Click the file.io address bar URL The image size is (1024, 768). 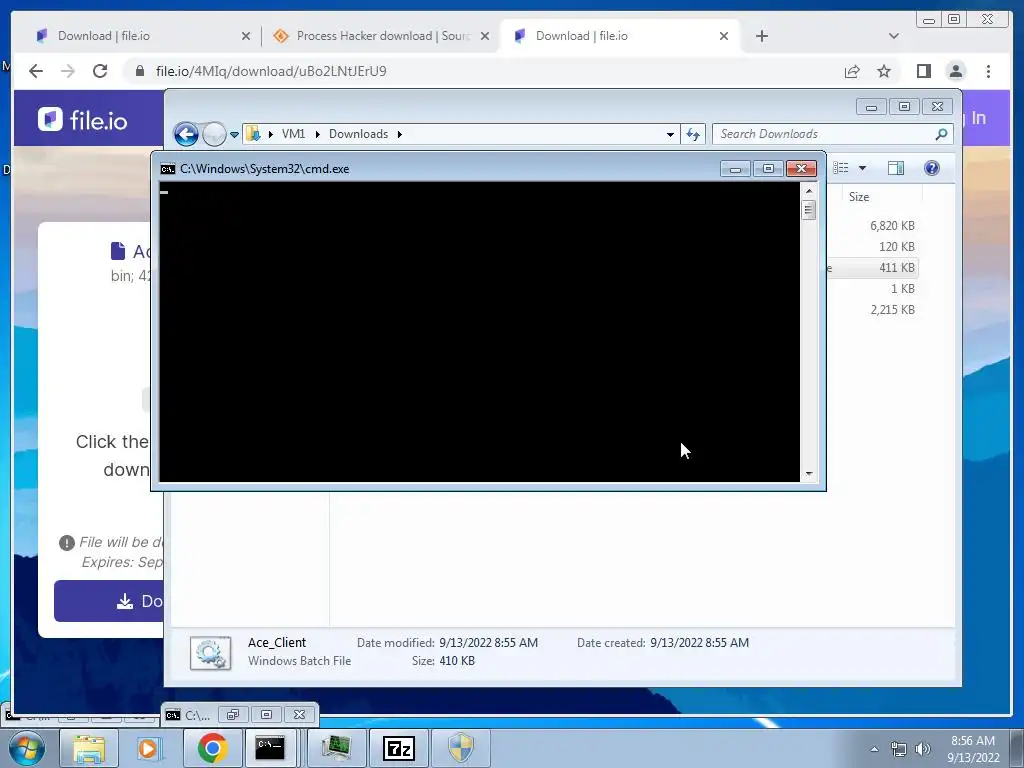click(271, 71)
